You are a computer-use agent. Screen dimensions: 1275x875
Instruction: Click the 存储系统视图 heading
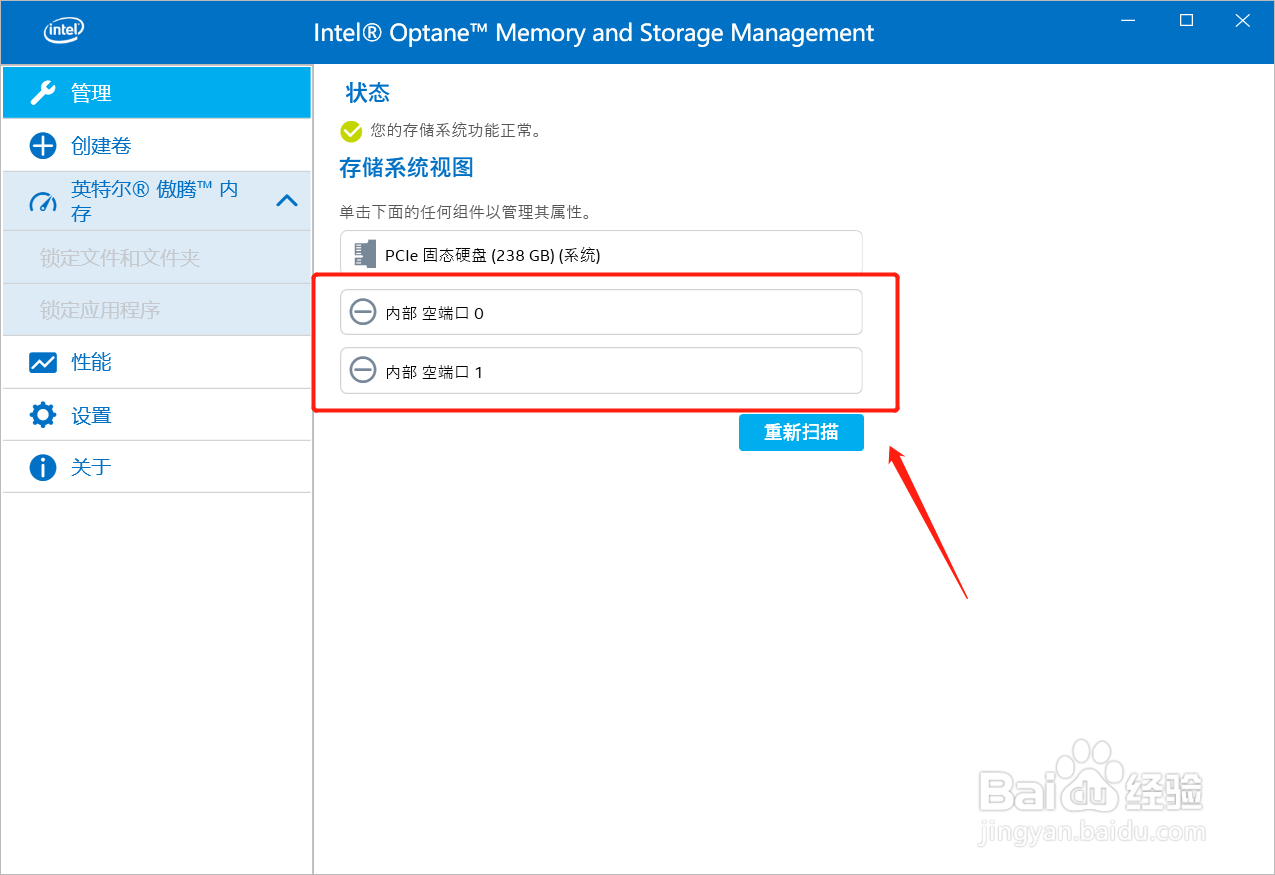406,168
